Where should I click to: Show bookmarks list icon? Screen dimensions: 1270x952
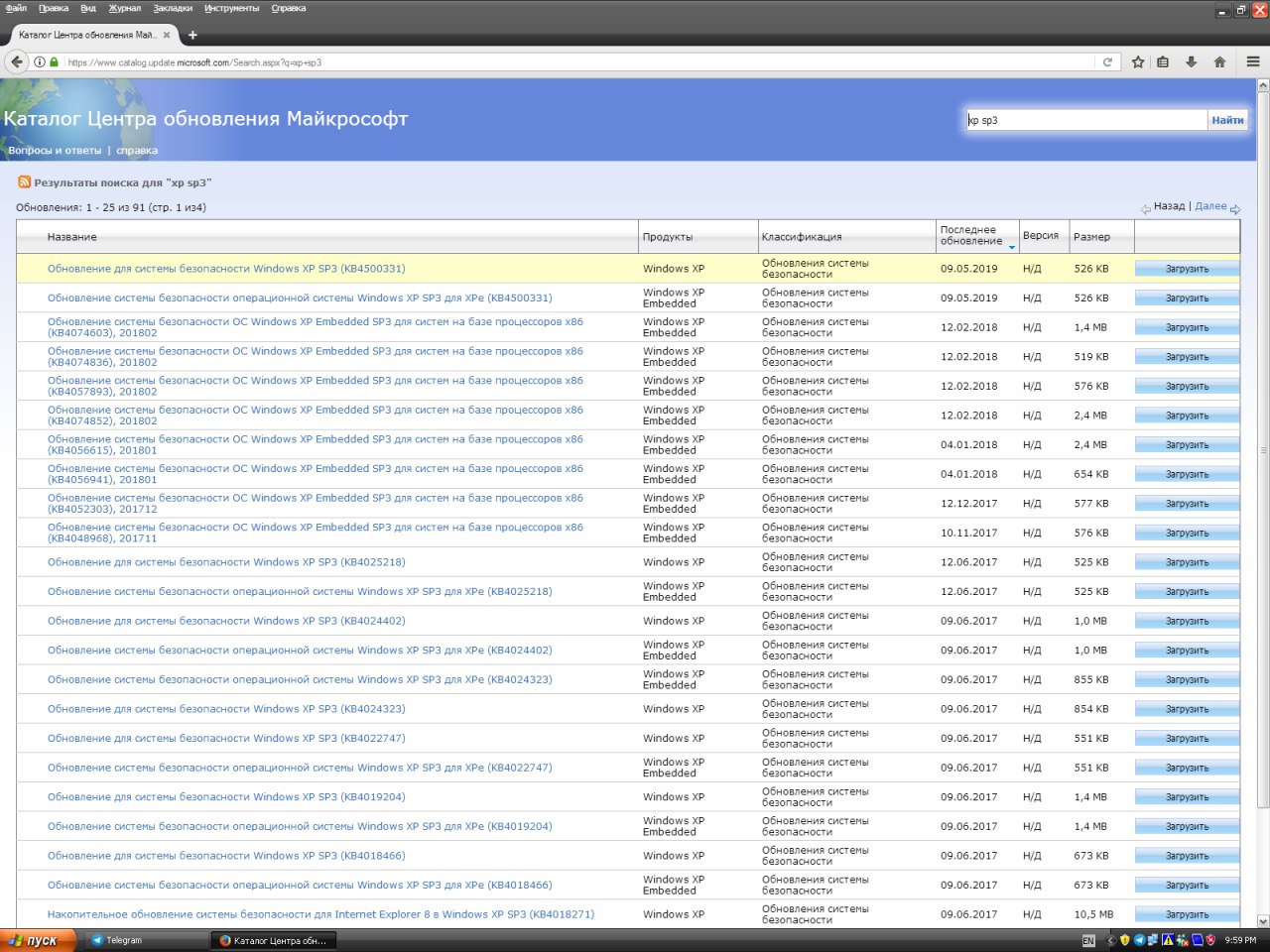coord(1163,61)
